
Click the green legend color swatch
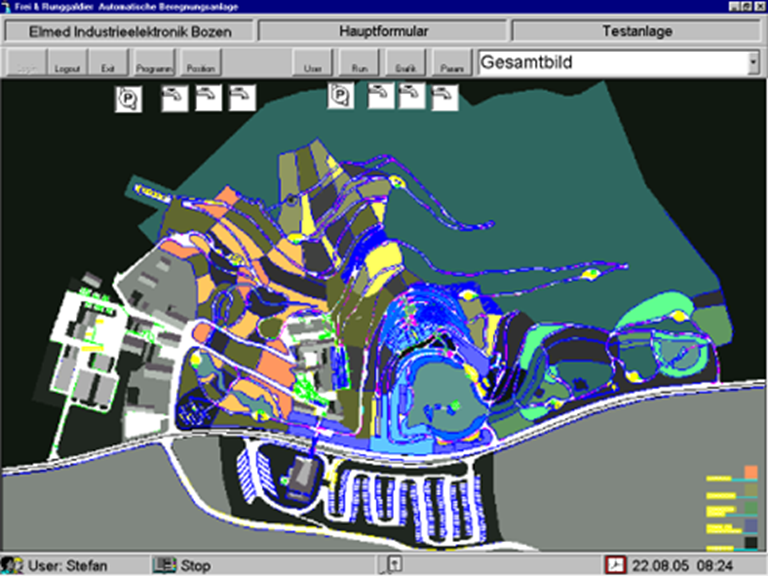pyautogui.click(x=751, y=507)
